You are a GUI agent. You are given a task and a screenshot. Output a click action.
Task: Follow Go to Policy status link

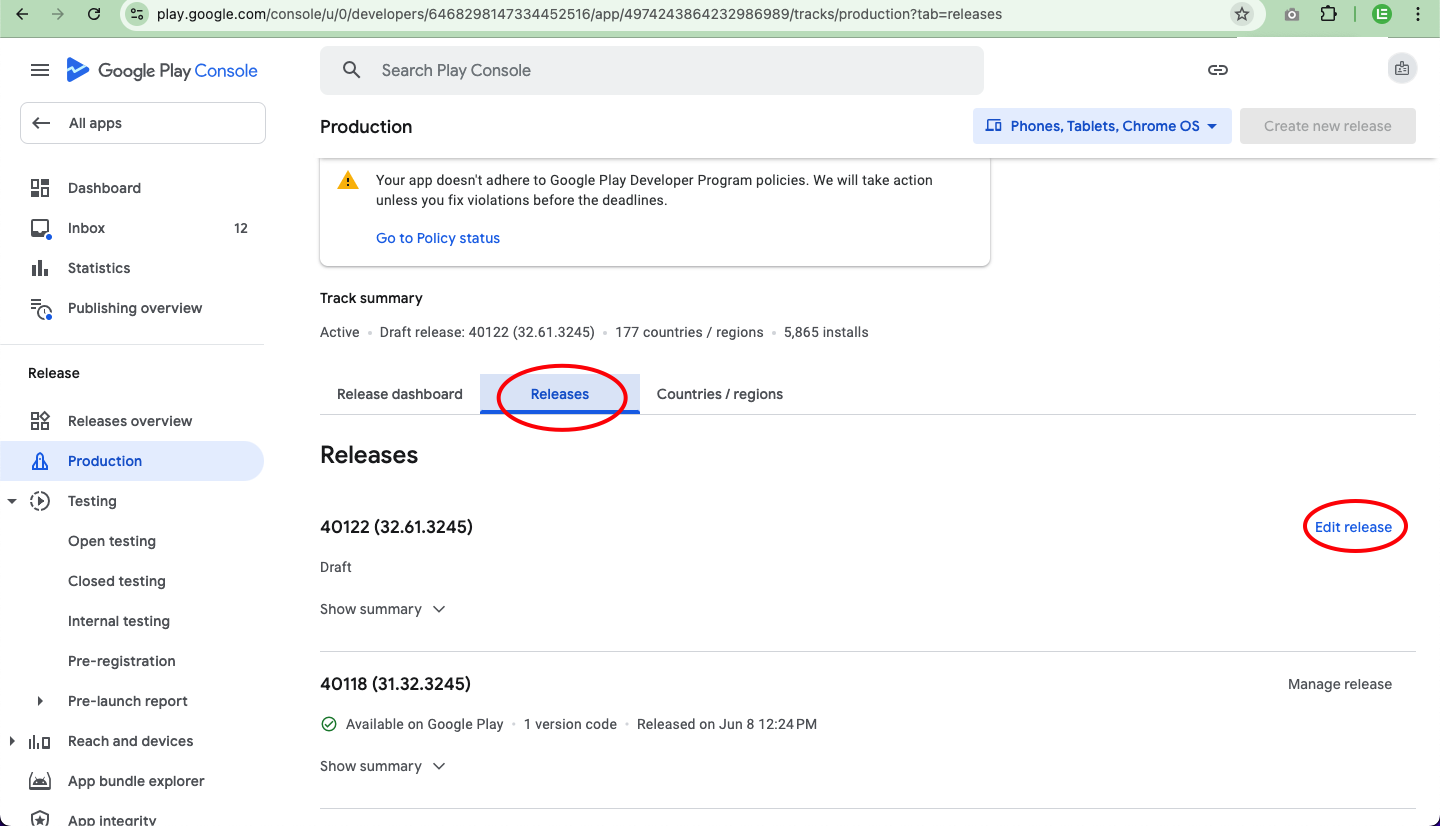438,238
